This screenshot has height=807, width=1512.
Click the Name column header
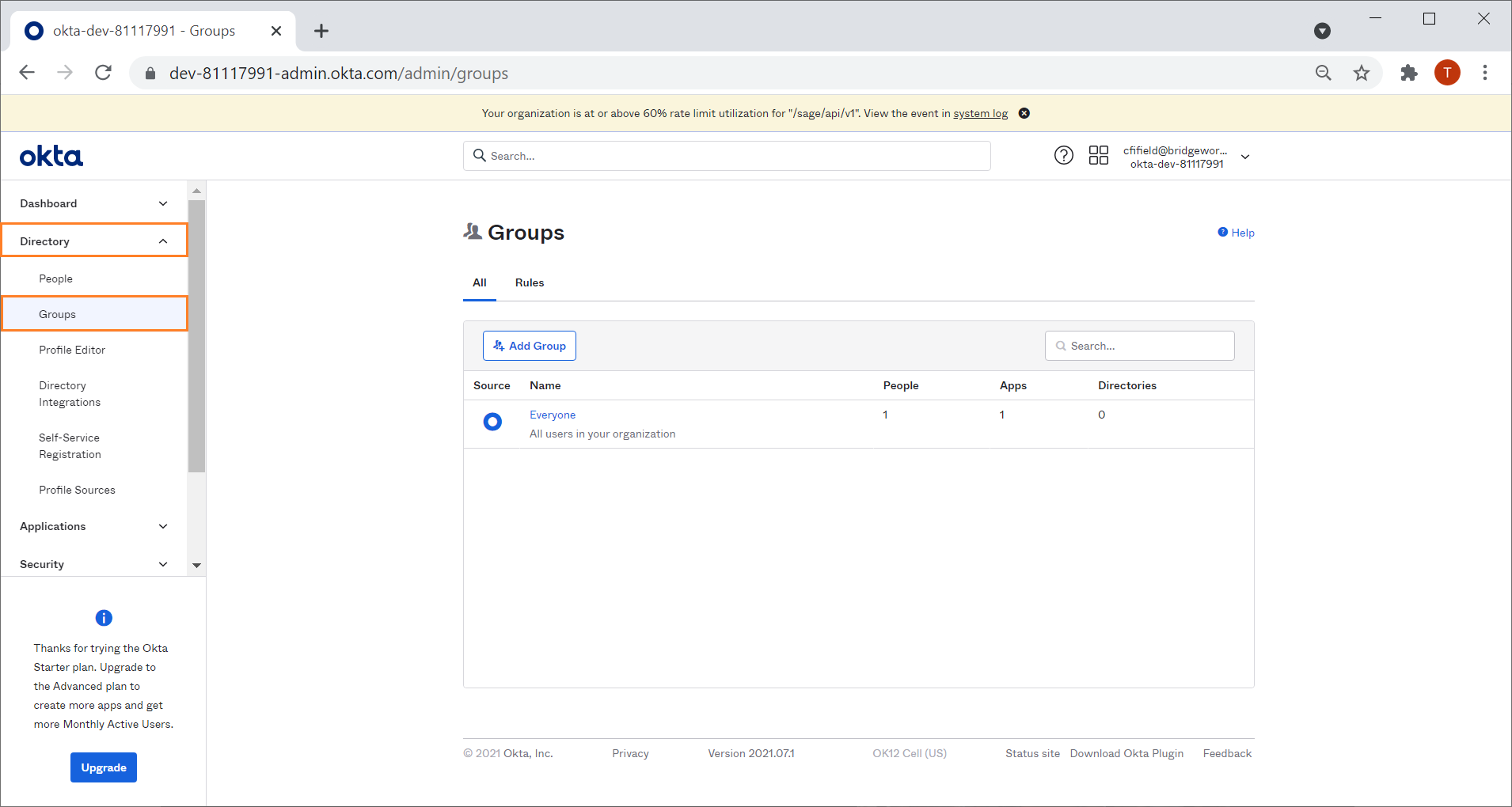coord(545,385)
